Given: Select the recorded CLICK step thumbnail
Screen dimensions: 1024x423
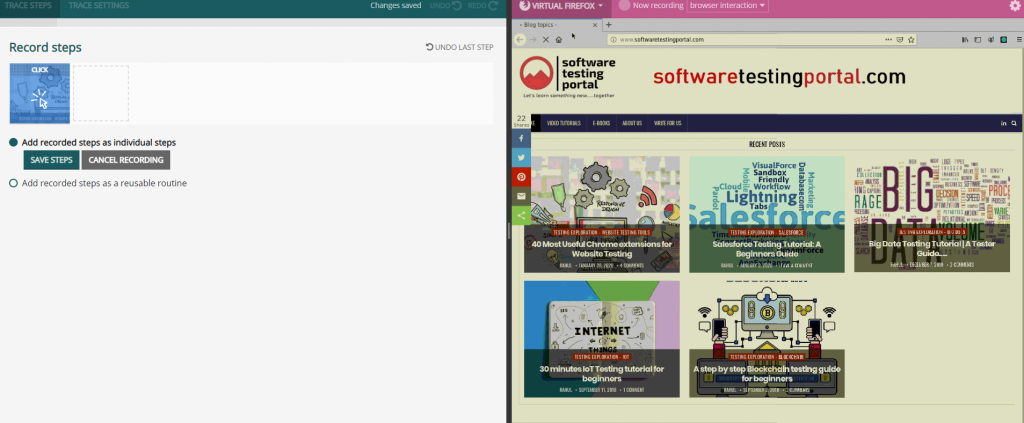Looking at the screenshot, I should click(x=40, y=93).
